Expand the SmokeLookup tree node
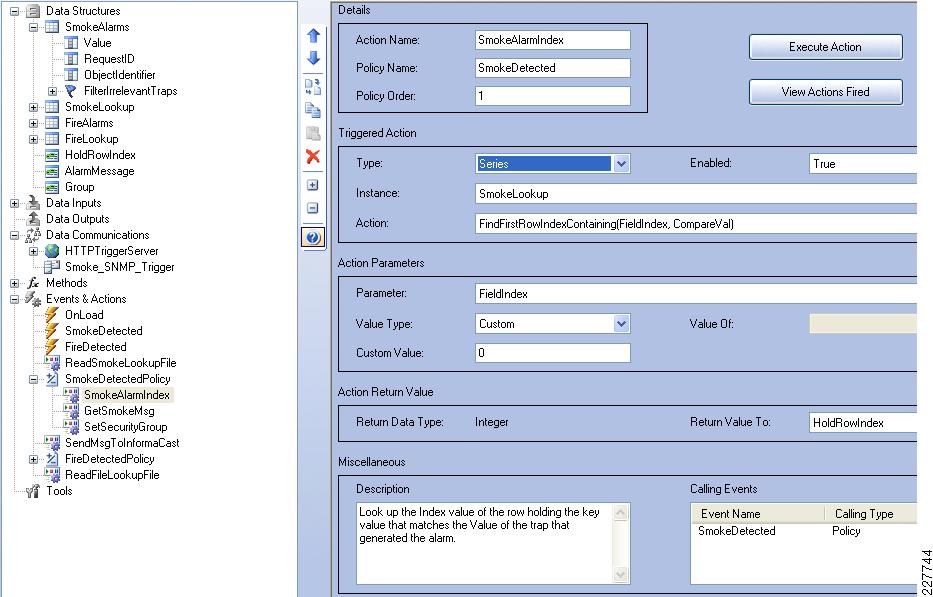Screen dimensions: 933x597 pos(33,107)
